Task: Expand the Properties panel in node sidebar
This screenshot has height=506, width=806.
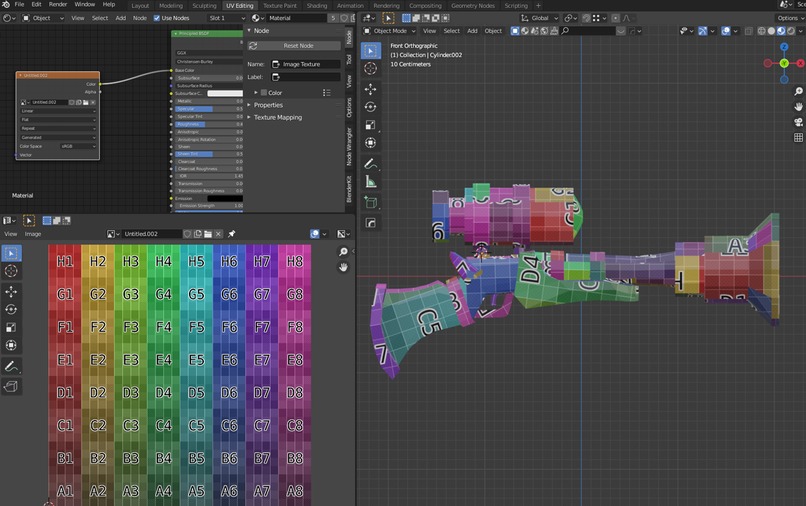Action: pyautogui.click(x=268, y=105)
